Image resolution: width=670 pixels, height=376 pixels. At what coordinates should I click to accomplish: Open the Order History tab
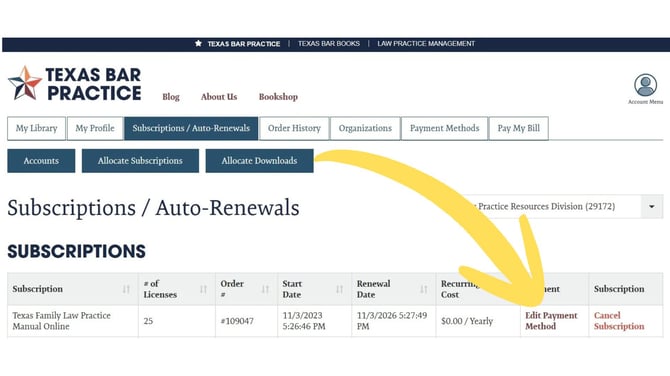click(x=294, y=128)
